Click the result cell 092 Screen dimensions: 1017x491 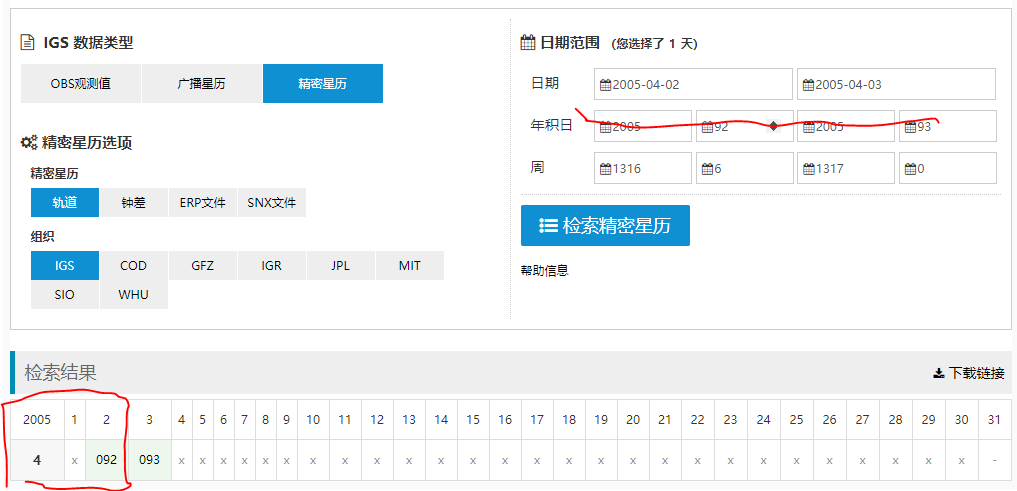coord(106,460)
